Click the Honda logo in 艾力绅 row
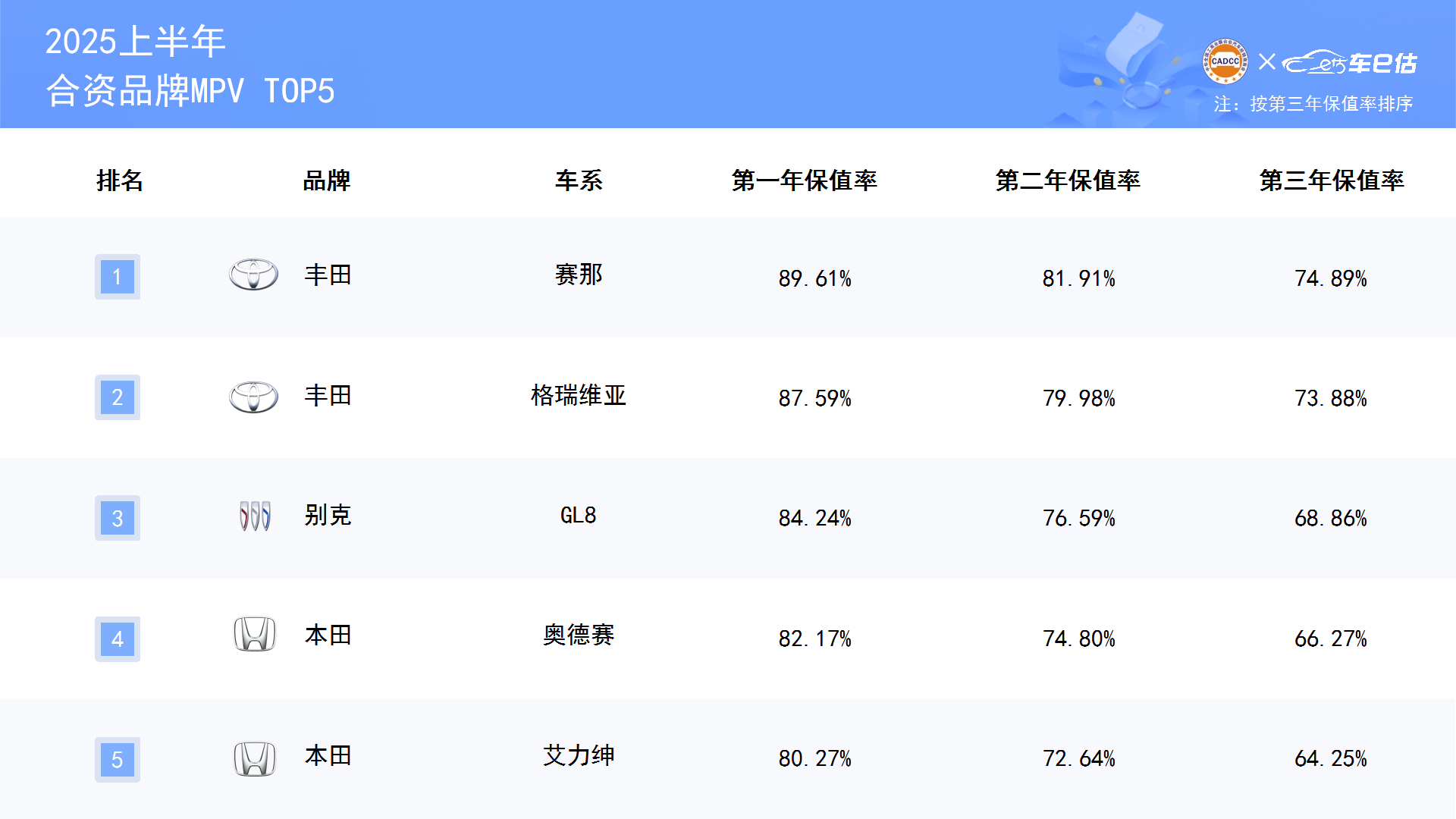The height and width of the screenshot is (819, 1456). click(255, 758)
